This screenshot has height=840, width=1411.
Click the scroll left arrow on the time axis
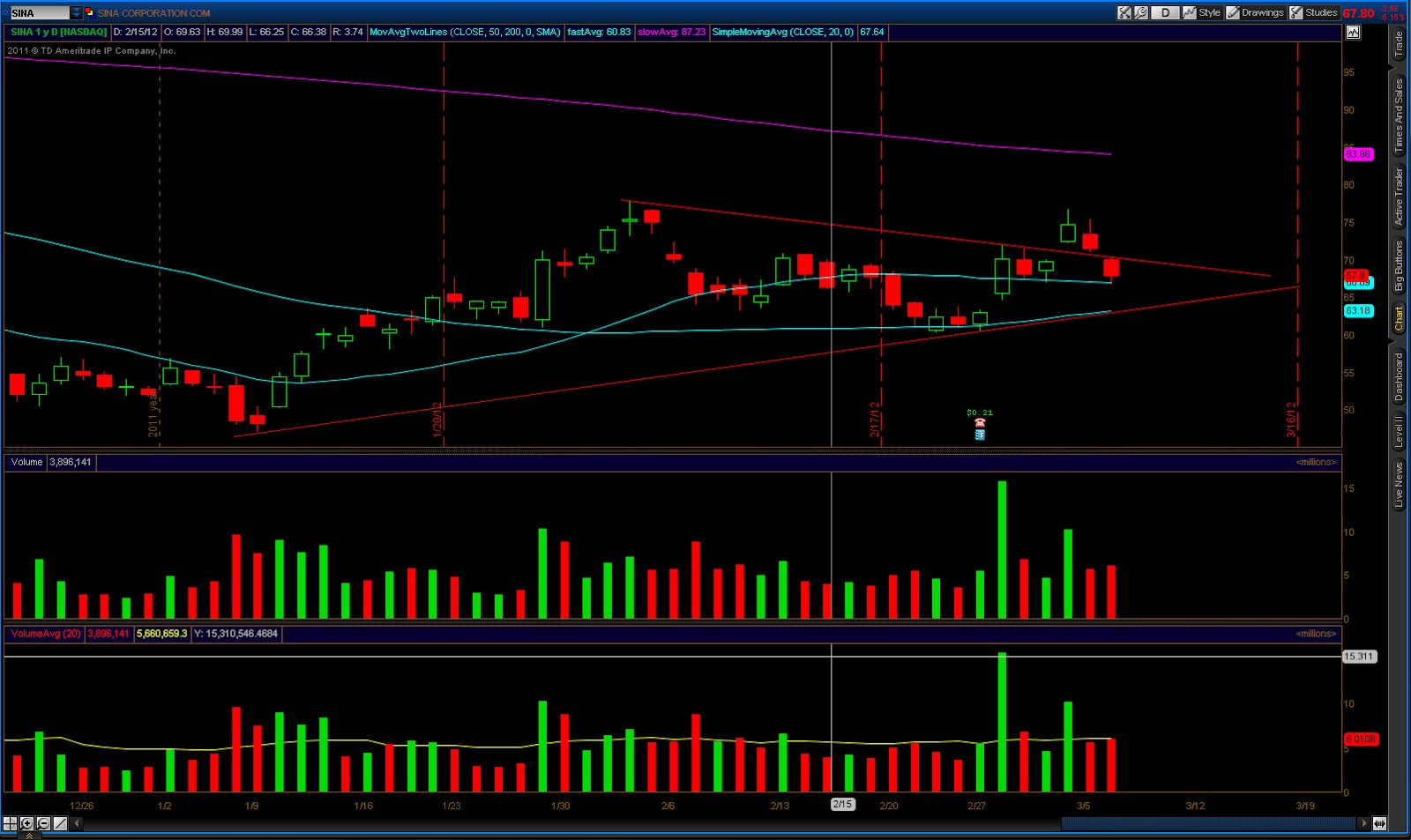78,823
